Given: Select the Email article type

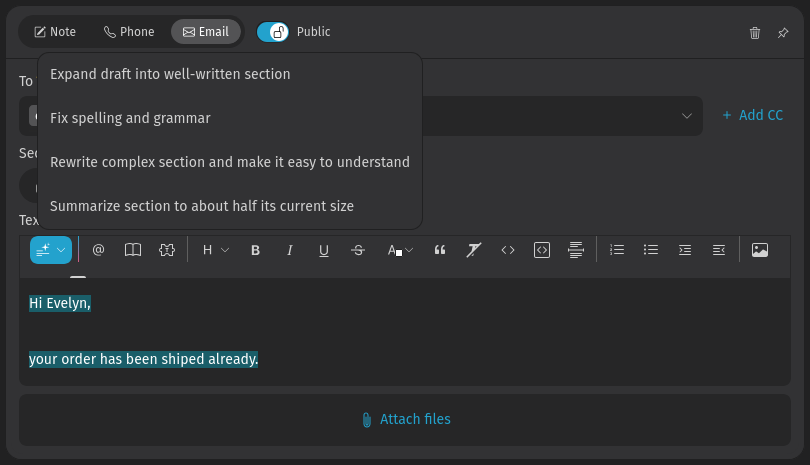Looking at the screenshot, I should pos(206,32).
